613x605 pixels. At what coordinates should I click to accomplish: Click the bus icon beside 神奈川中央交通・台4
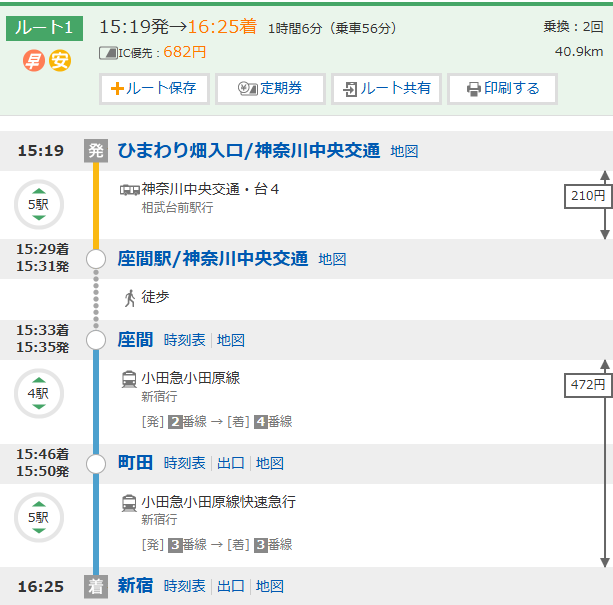(129, 190)
